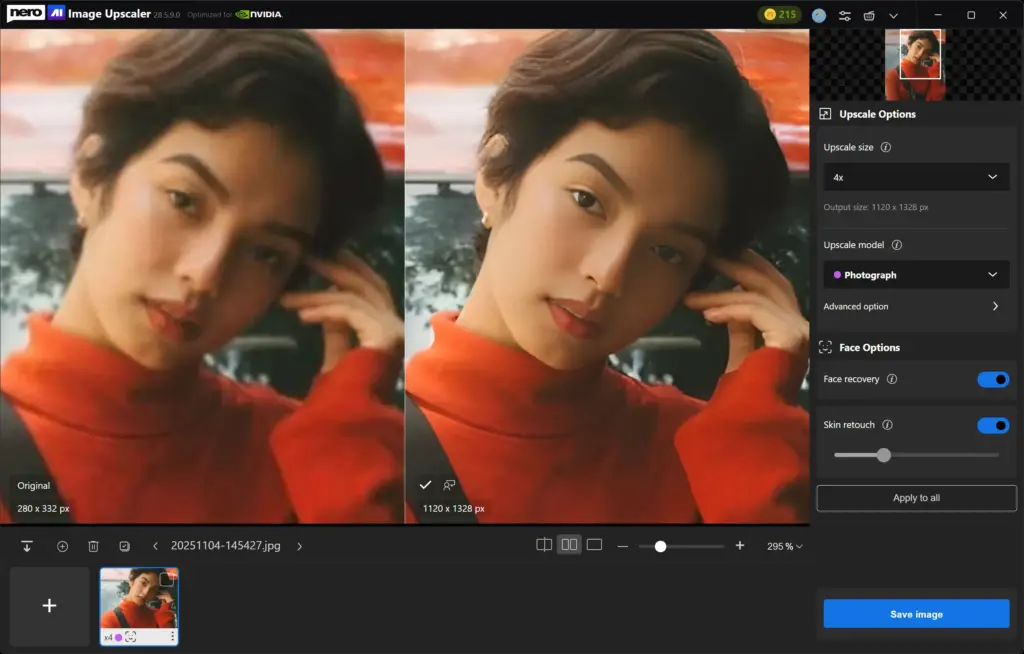Zoom in using the plus icon
Screen dimensions: 1024x654
click(x=739, y=546)
